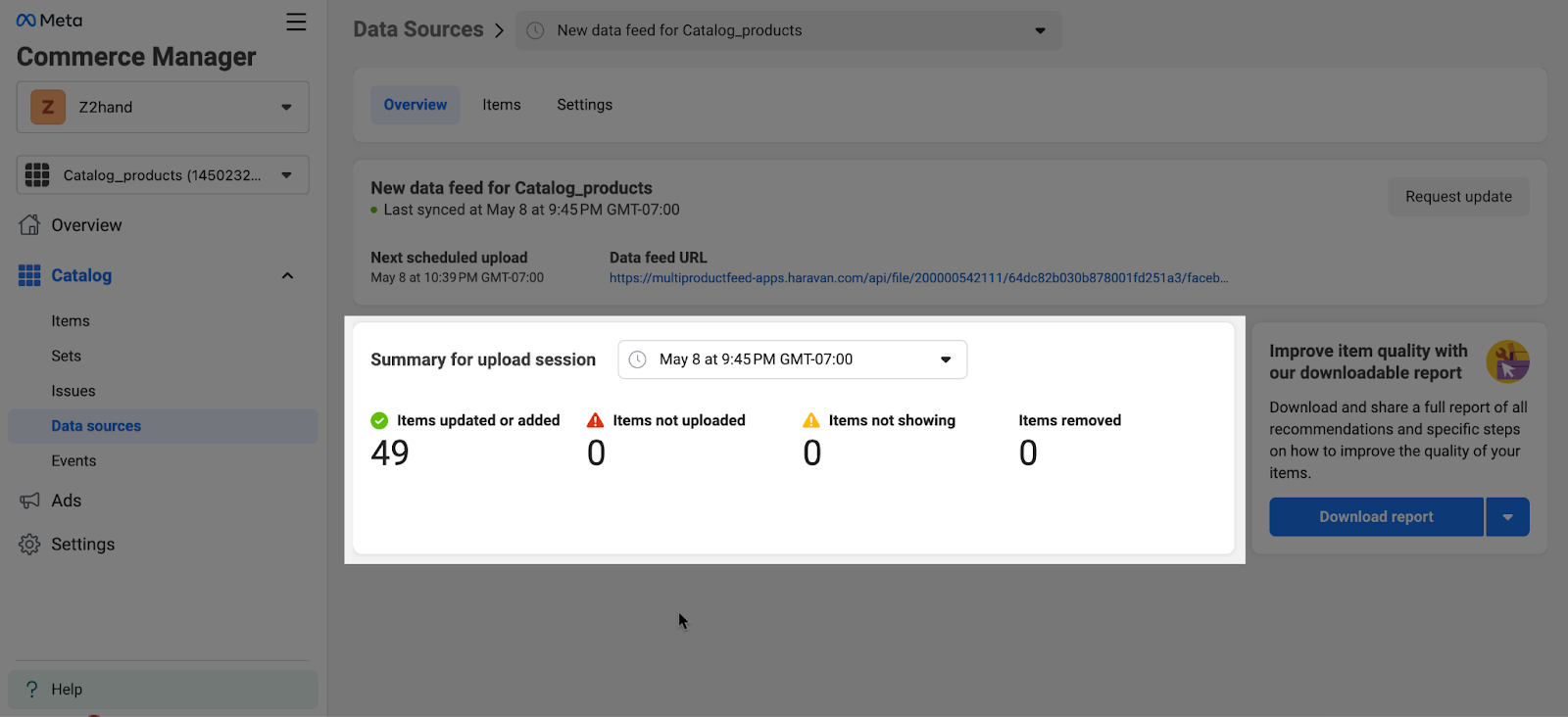This screenshot has width=1568, height=717.
Task: Click the yellow Items not showing warning icon
Action: click(810, 420)
